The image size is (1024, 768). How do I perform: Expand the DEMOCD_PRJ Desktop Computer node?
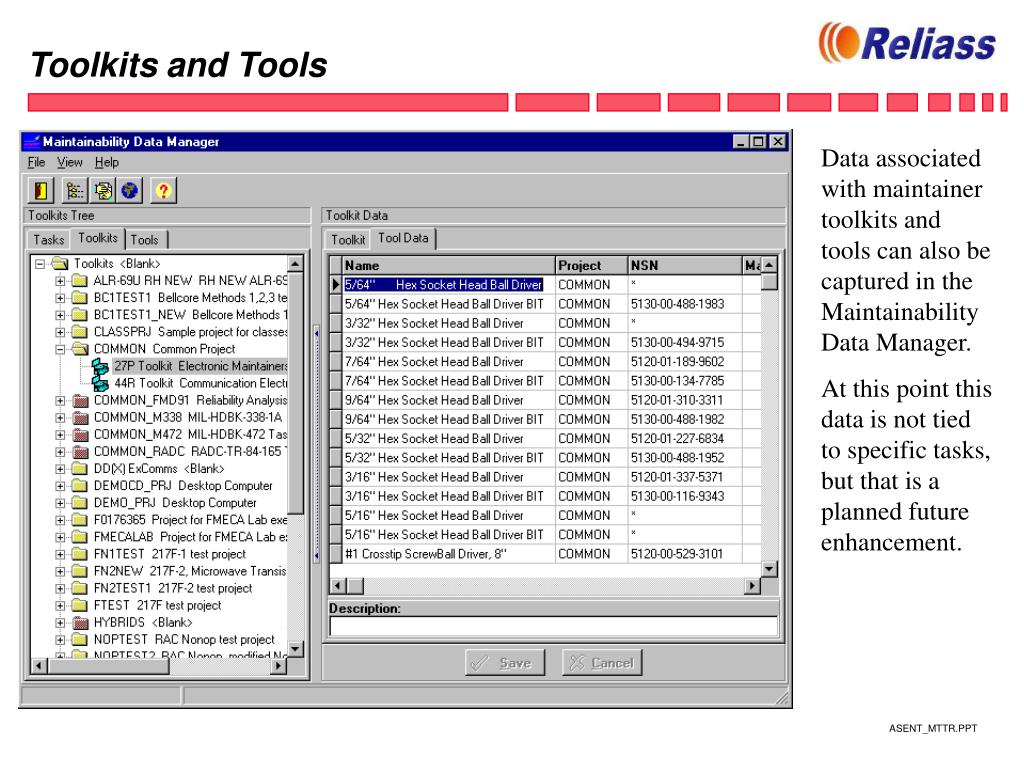click(x=60, y=486)
